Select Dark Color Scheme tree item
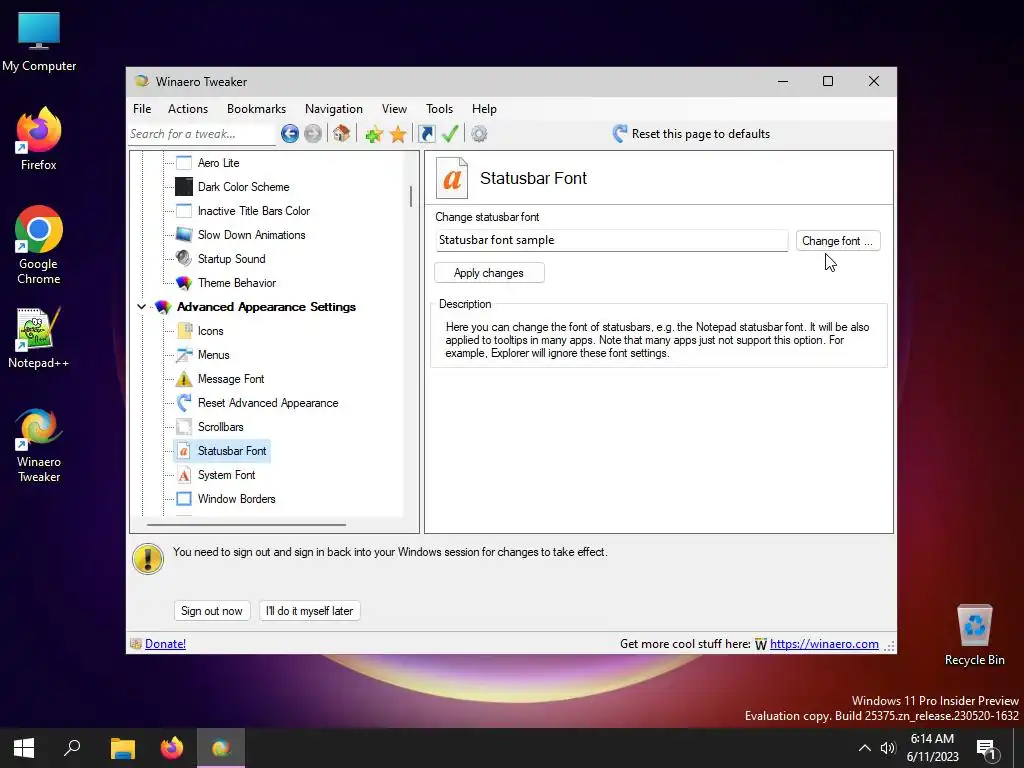 [243, 187]
